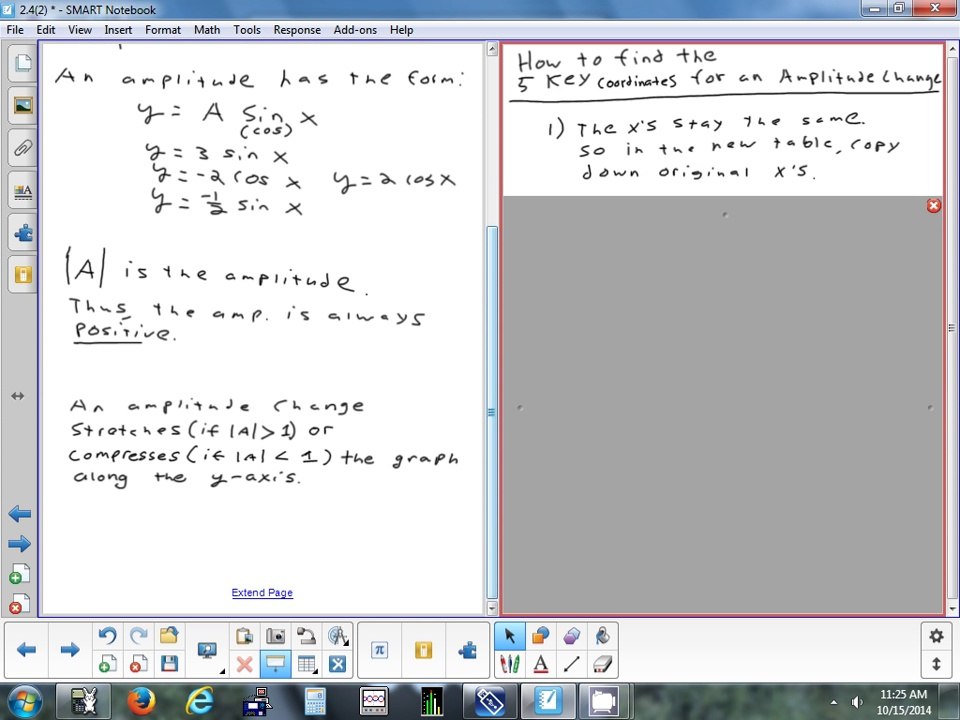This screenshot has width=960, height=720.
Task: Open the Math menu
Action: pyautogui.click(x=207, y=30)
